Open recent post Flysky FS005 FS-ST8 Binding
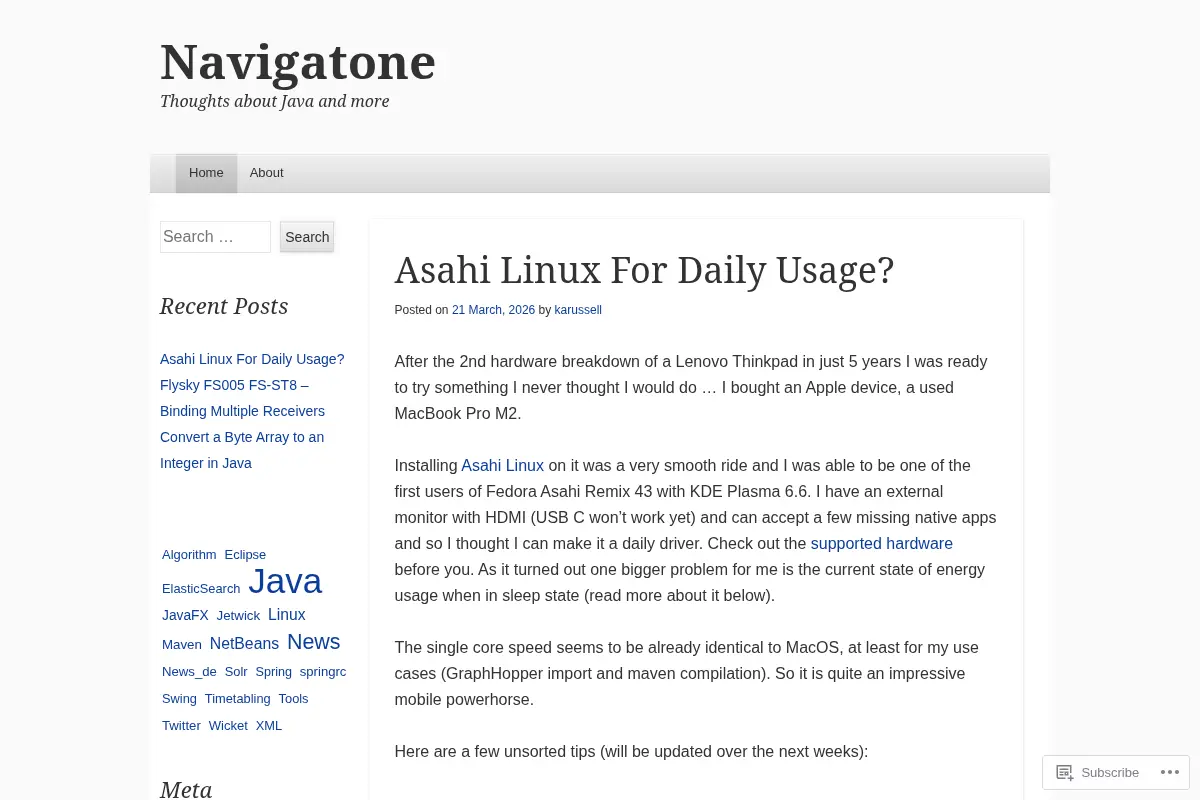Viewport: 1200px width, 800px height. click(x=242, y=398)
